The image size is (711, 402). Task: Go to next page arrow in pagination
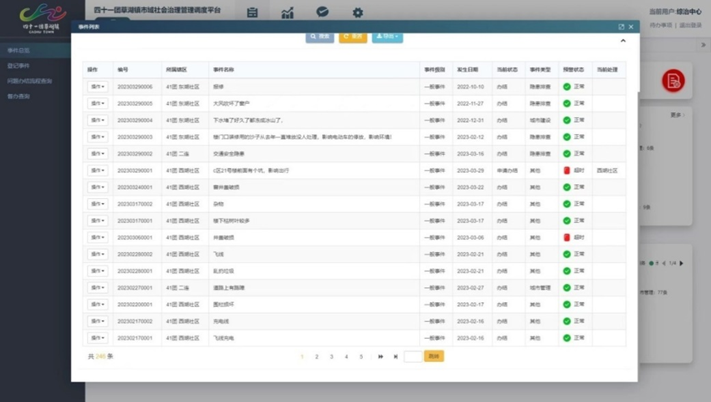380,357
